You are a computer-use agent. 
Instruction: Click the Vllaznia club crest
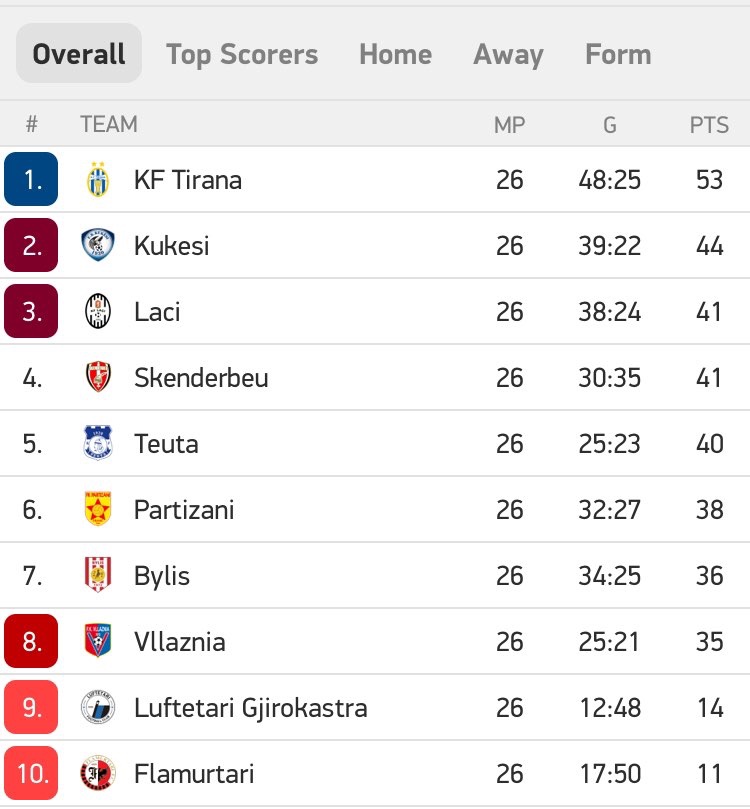97,641
